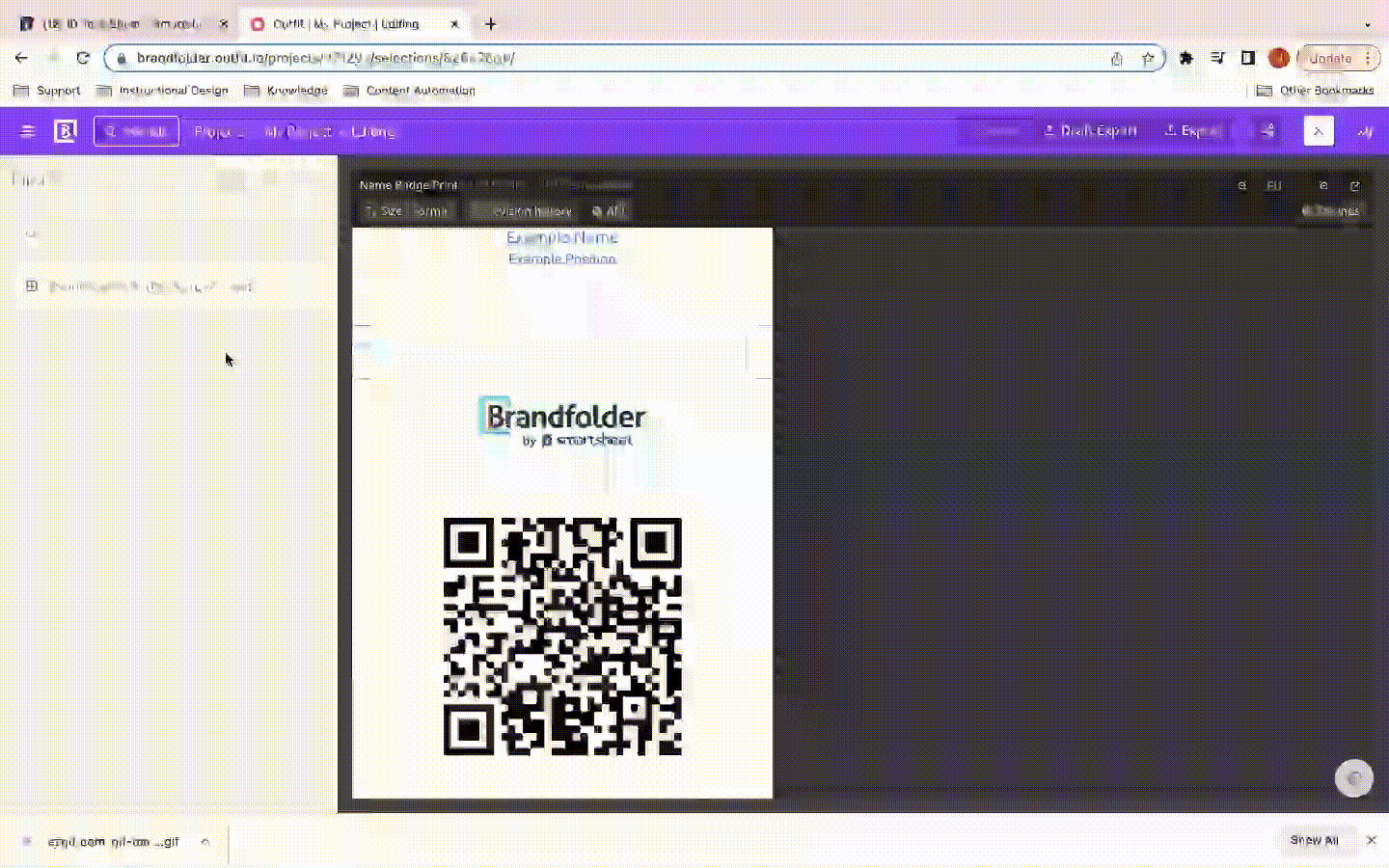Open the Content Automation bookmarks folder

(409, 91)
